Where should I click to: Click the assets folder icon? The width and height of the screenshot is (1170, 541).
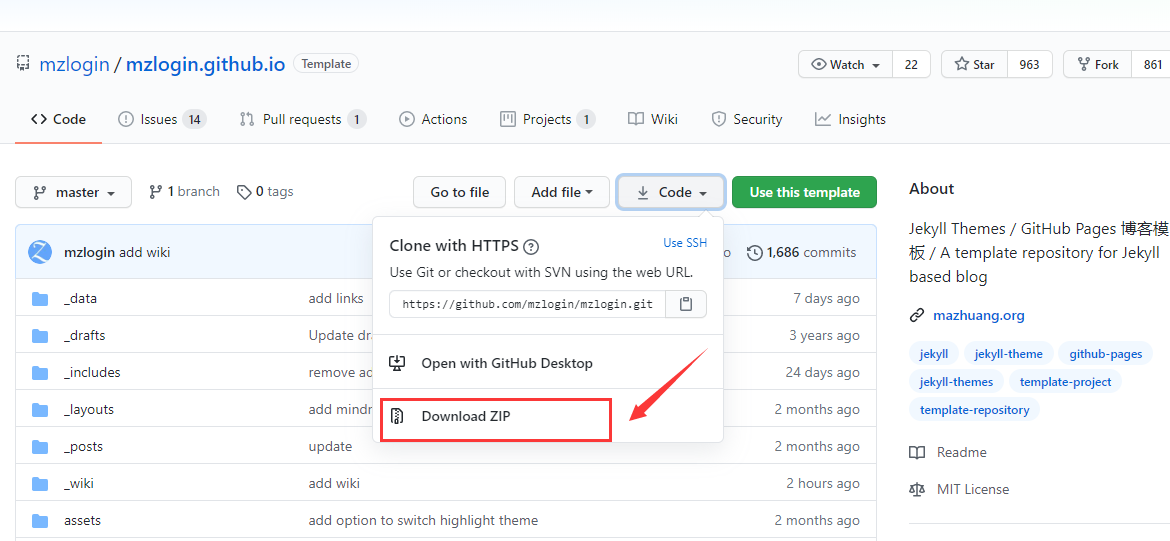(x=40, y=521)
